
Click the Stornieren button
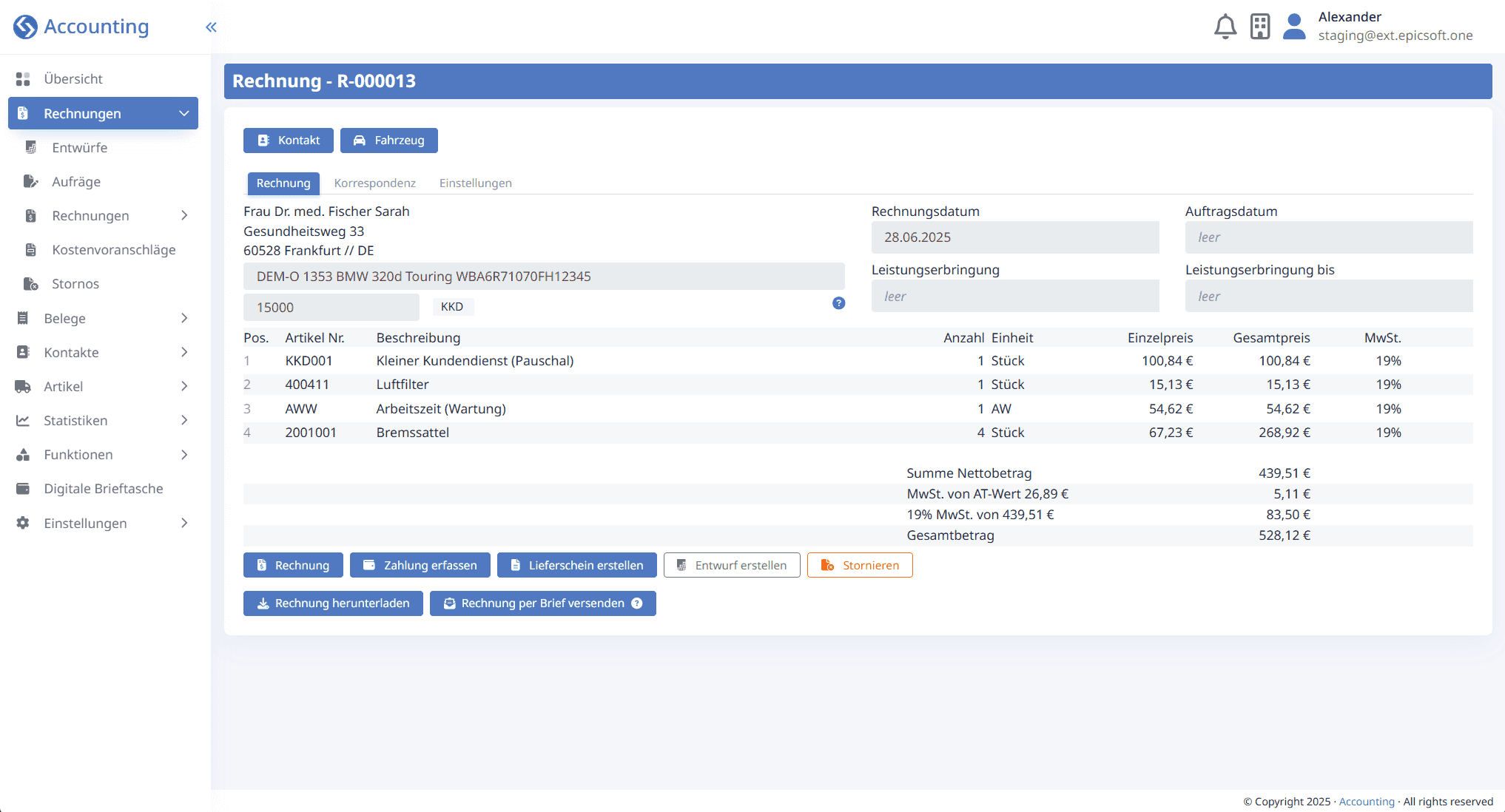click(860, 565)
